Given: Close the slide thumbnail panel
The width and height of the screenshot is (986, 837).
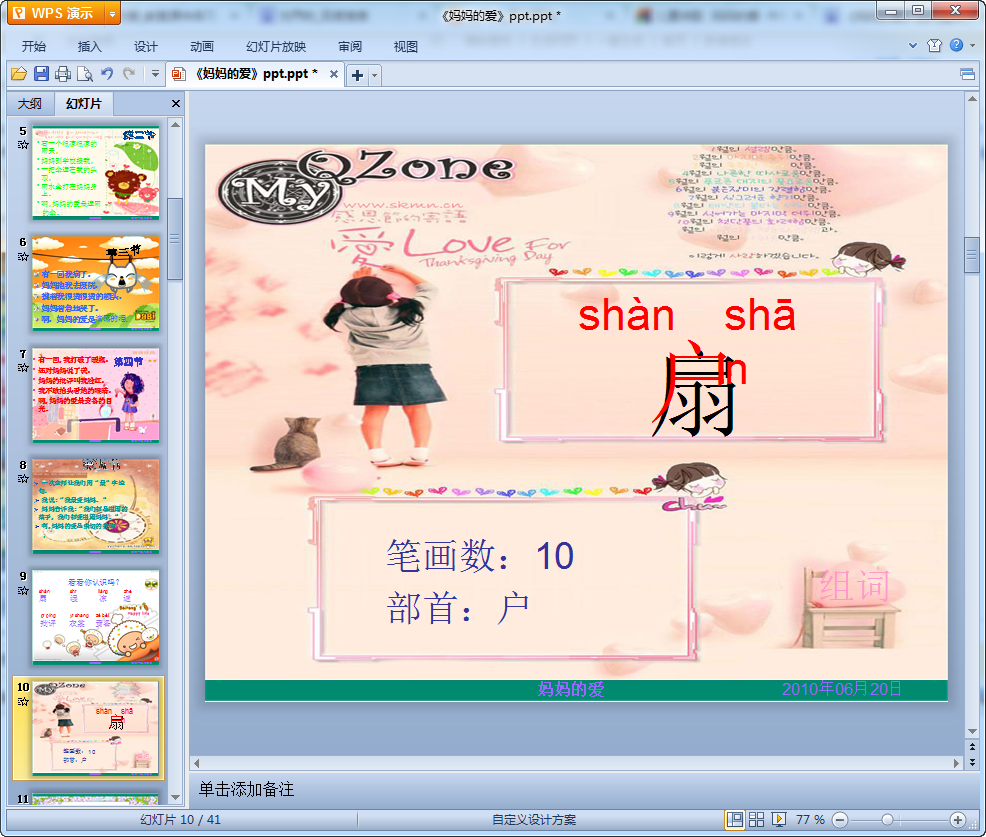Looking at the screenshot, I should (x=176, y=103).
